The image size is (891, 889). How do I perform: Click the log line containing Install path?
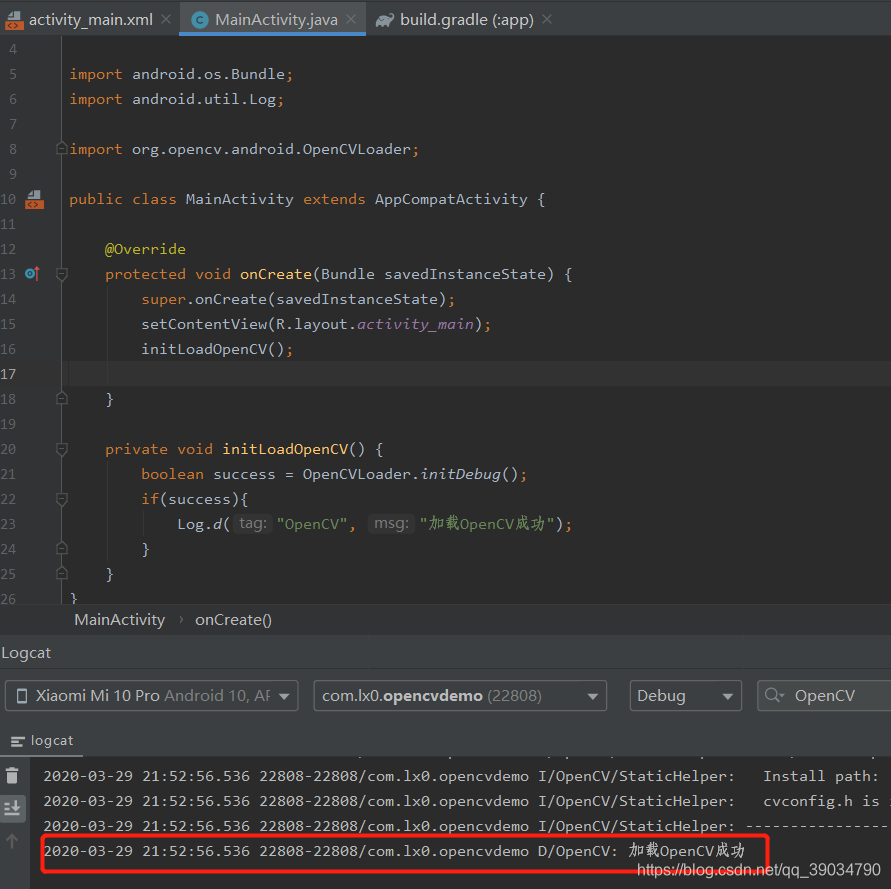coord(461,776)
